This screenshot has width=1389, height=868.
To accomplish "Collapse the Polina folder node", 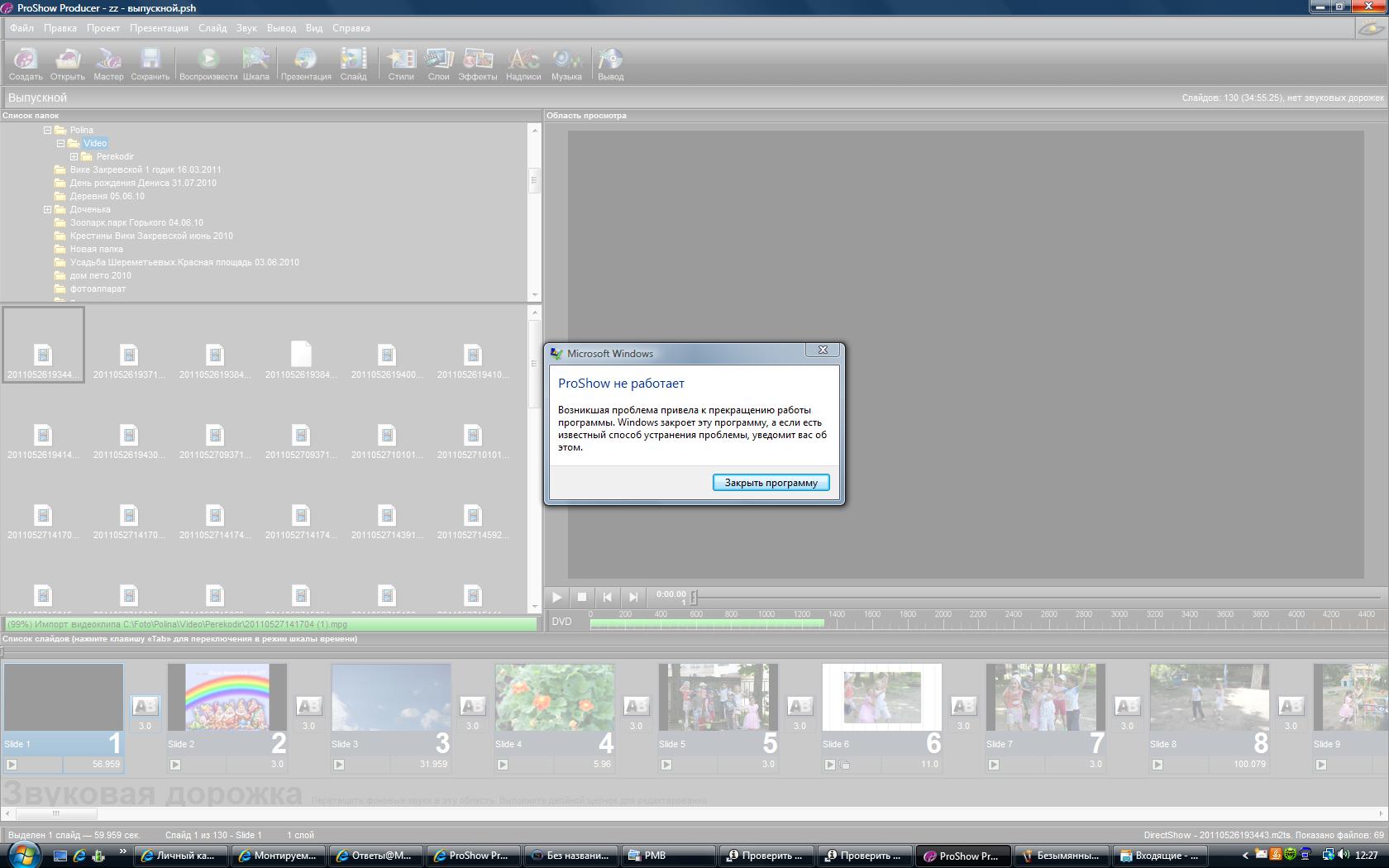I will click(x=48, y=131).
